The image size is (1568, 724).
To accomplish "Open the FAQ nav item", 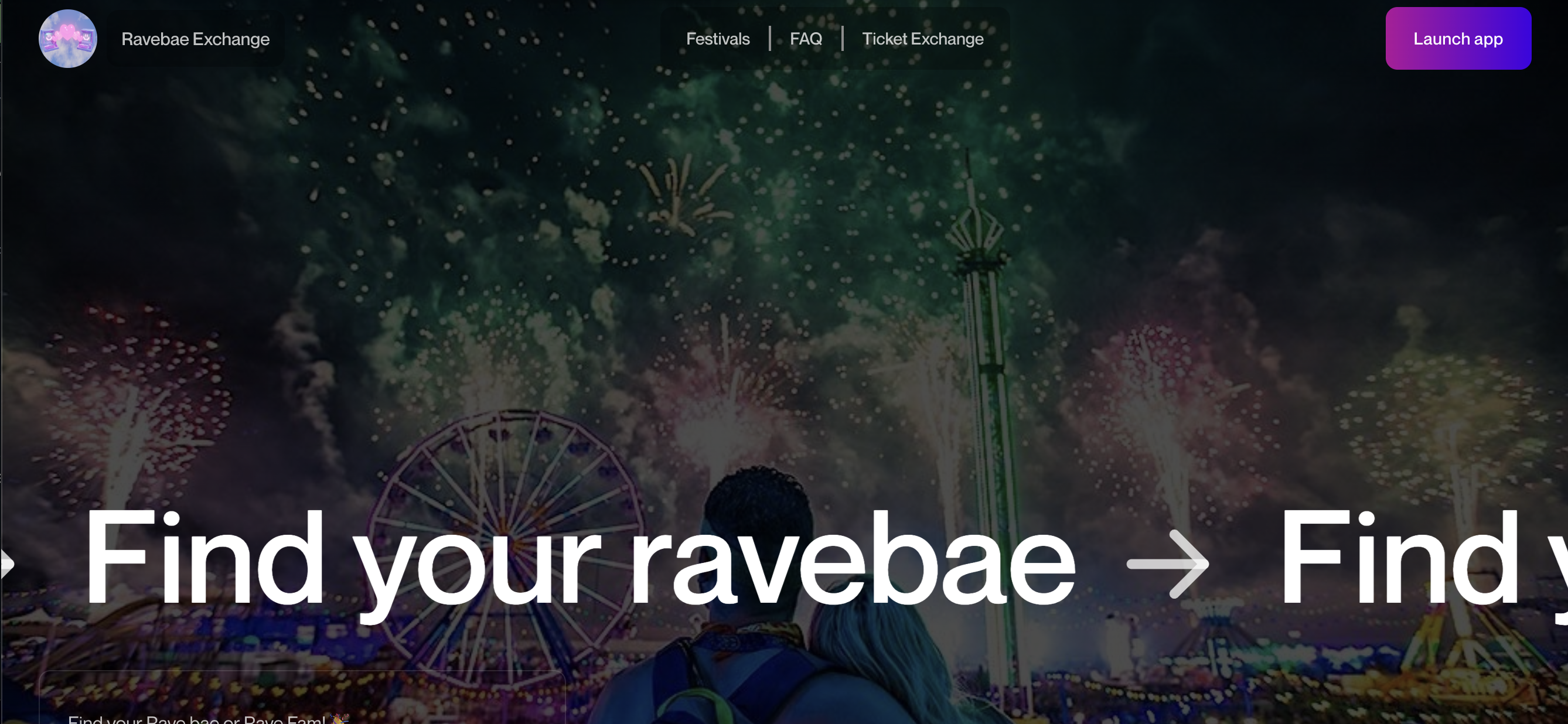I will click(806, 38).
